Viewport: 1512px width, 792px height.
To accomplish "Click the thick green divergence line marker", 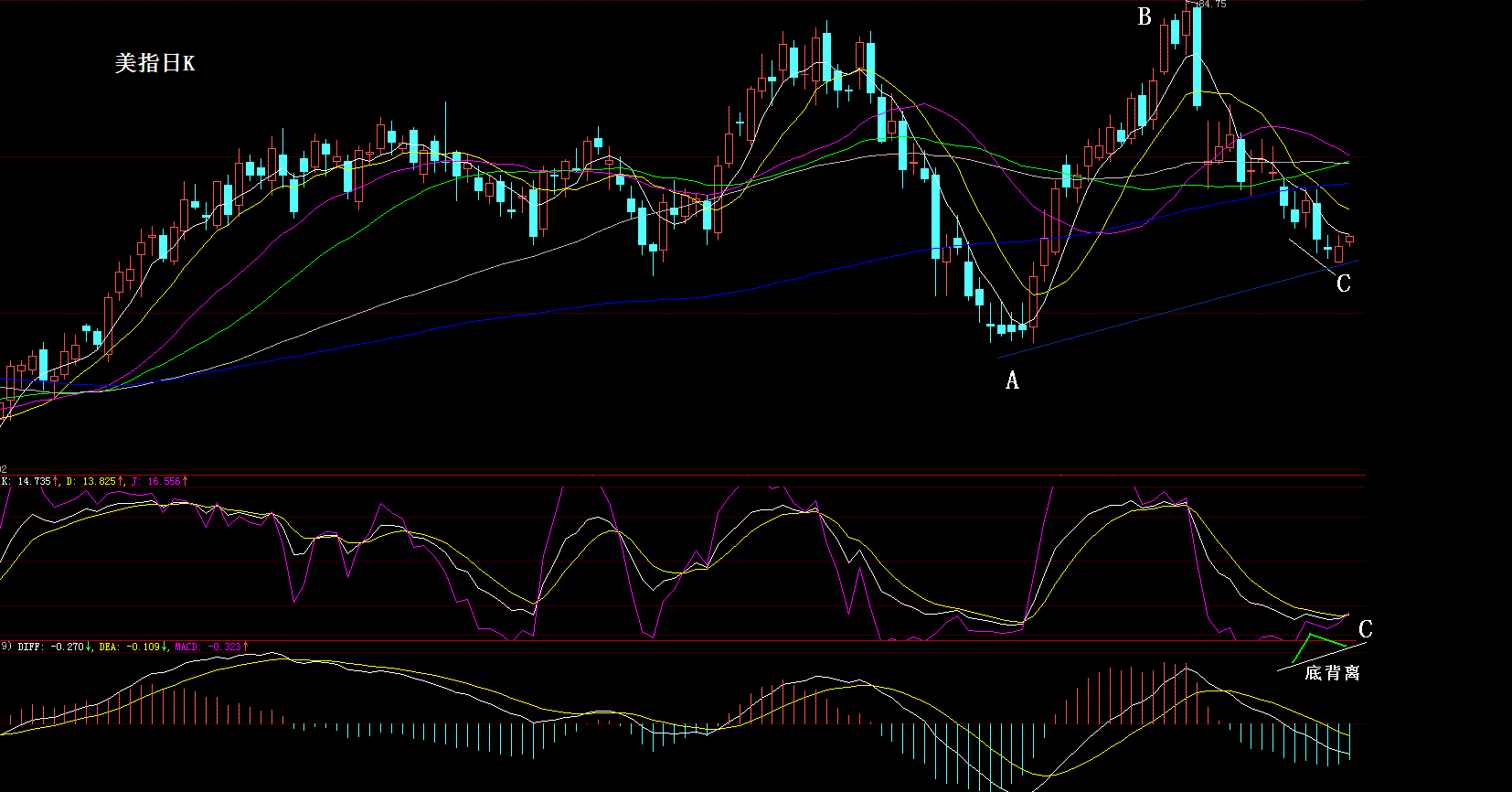I will tap(1326, 640).
